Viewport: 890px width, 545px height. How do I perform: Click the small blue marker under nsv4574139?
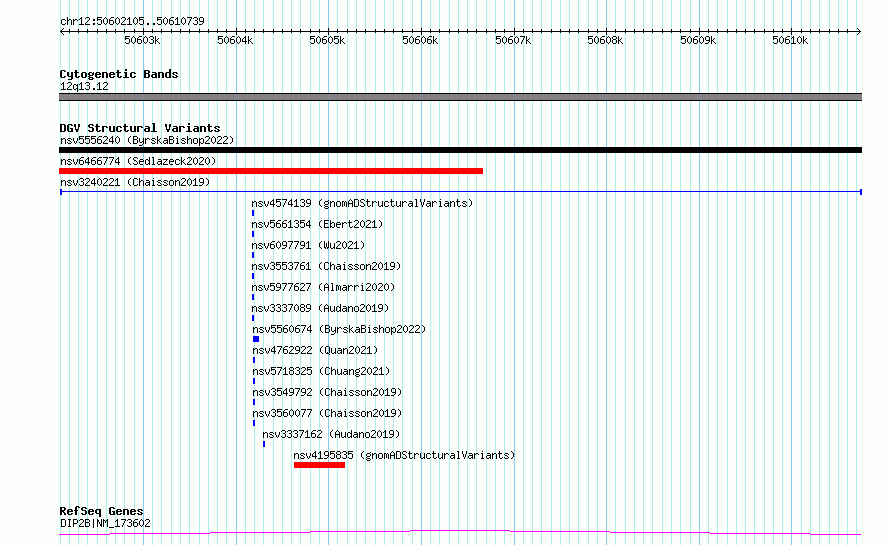click(x=253, y=213)
